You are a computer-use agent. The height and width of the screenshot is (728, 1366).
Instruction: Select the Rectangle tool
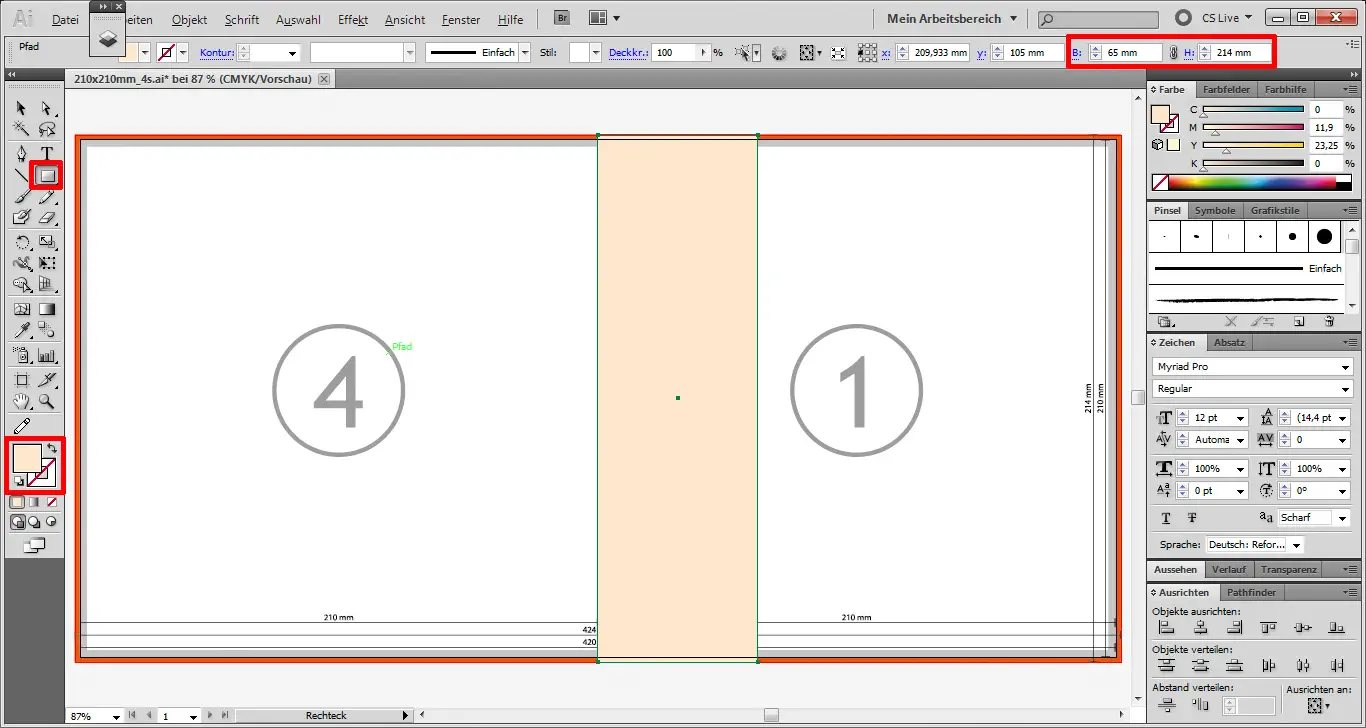click(45, 176)
